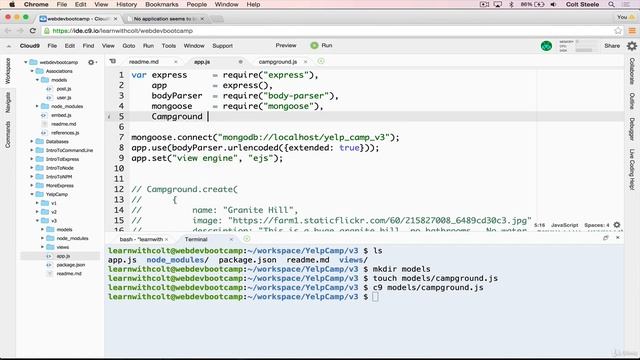Click the JavaScript language mode selector
This screenshot has height=360, width=640.
564,225
